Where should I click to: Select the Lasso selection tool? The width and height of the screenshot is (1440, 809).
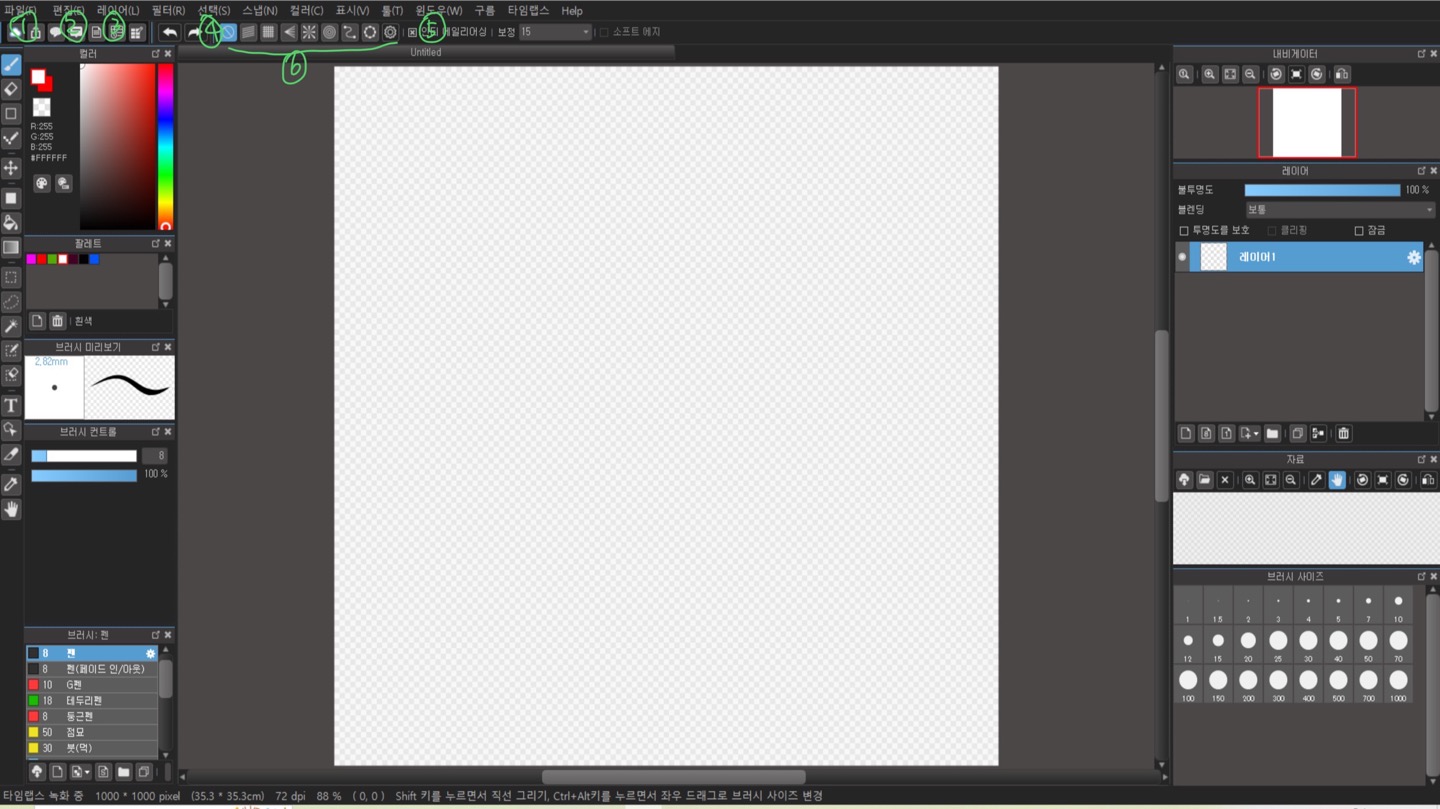11,301
